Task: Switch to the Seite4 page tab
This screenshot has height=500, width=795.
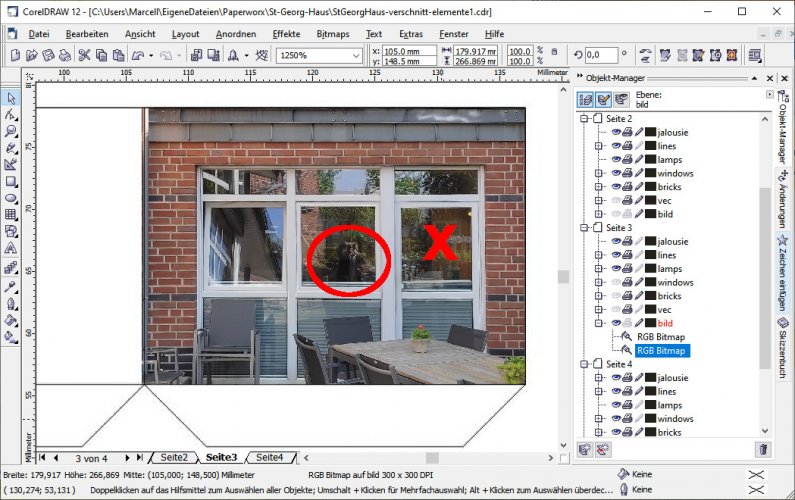Action: [269, 457]
